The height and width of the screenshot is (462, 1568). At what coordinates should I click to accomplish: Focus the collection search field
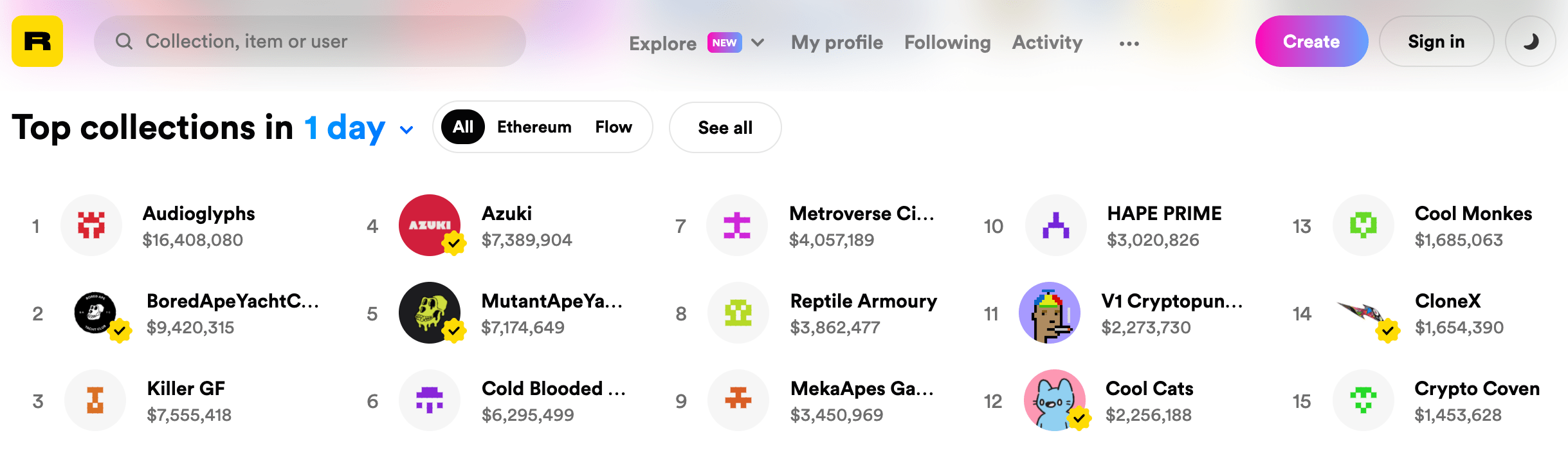pos(310,41)
